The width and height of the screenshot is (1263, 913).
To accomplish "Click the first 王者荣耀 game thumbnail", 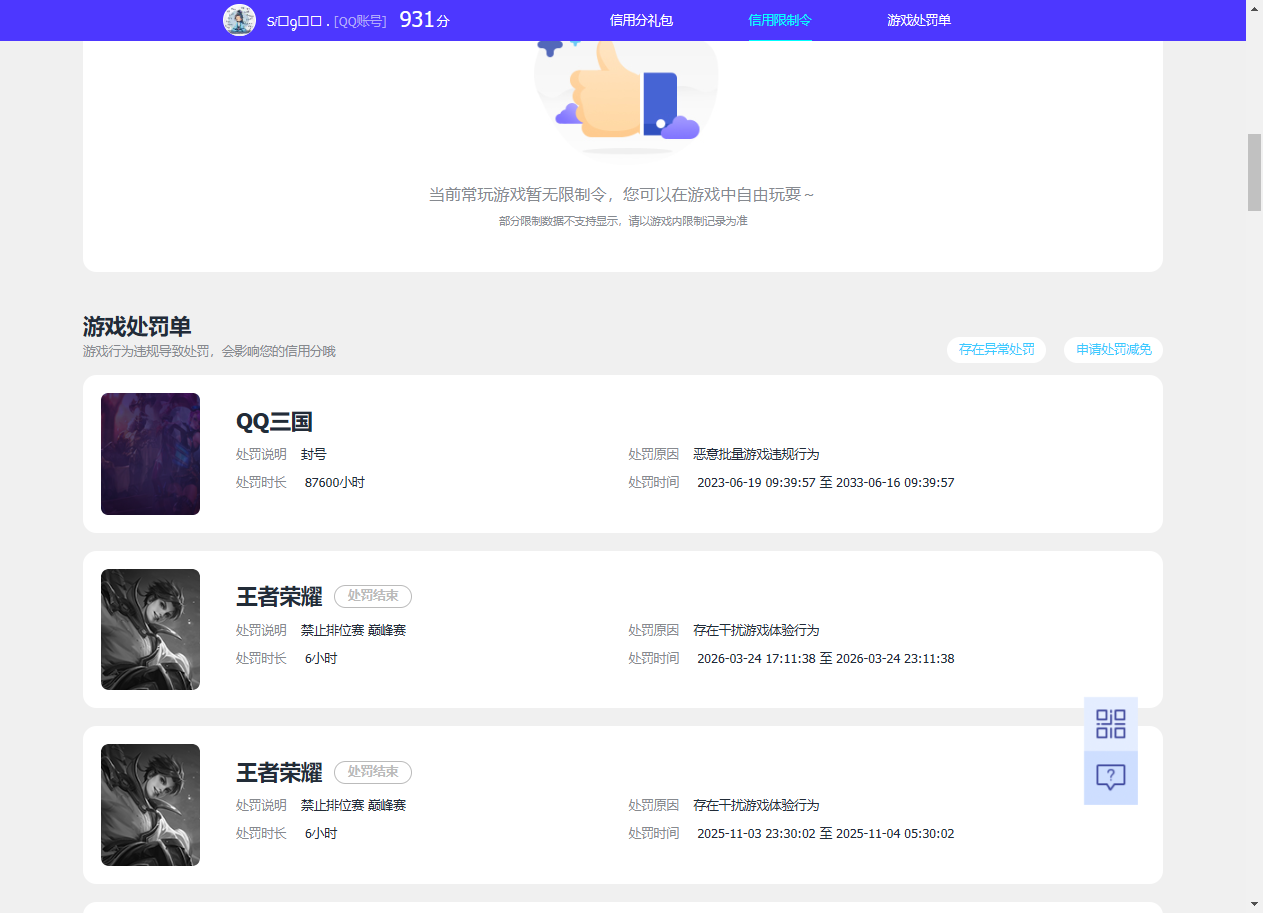I will 150,629.
